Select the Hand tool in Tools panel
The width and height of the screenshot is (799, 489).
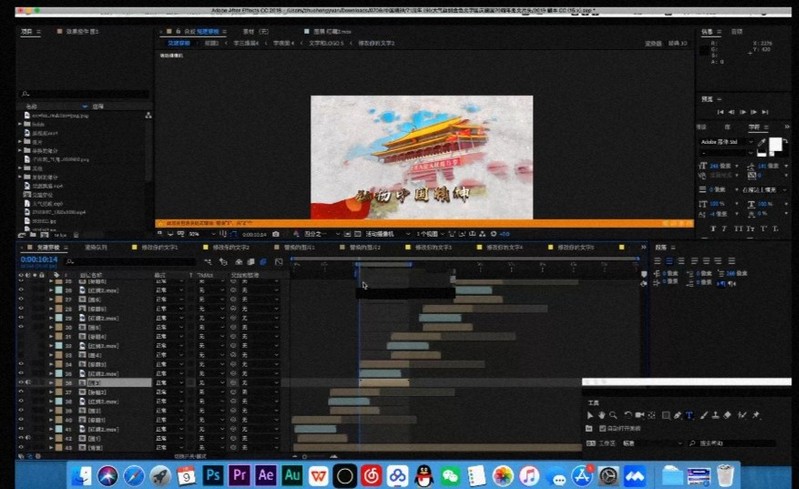point(601,414)
